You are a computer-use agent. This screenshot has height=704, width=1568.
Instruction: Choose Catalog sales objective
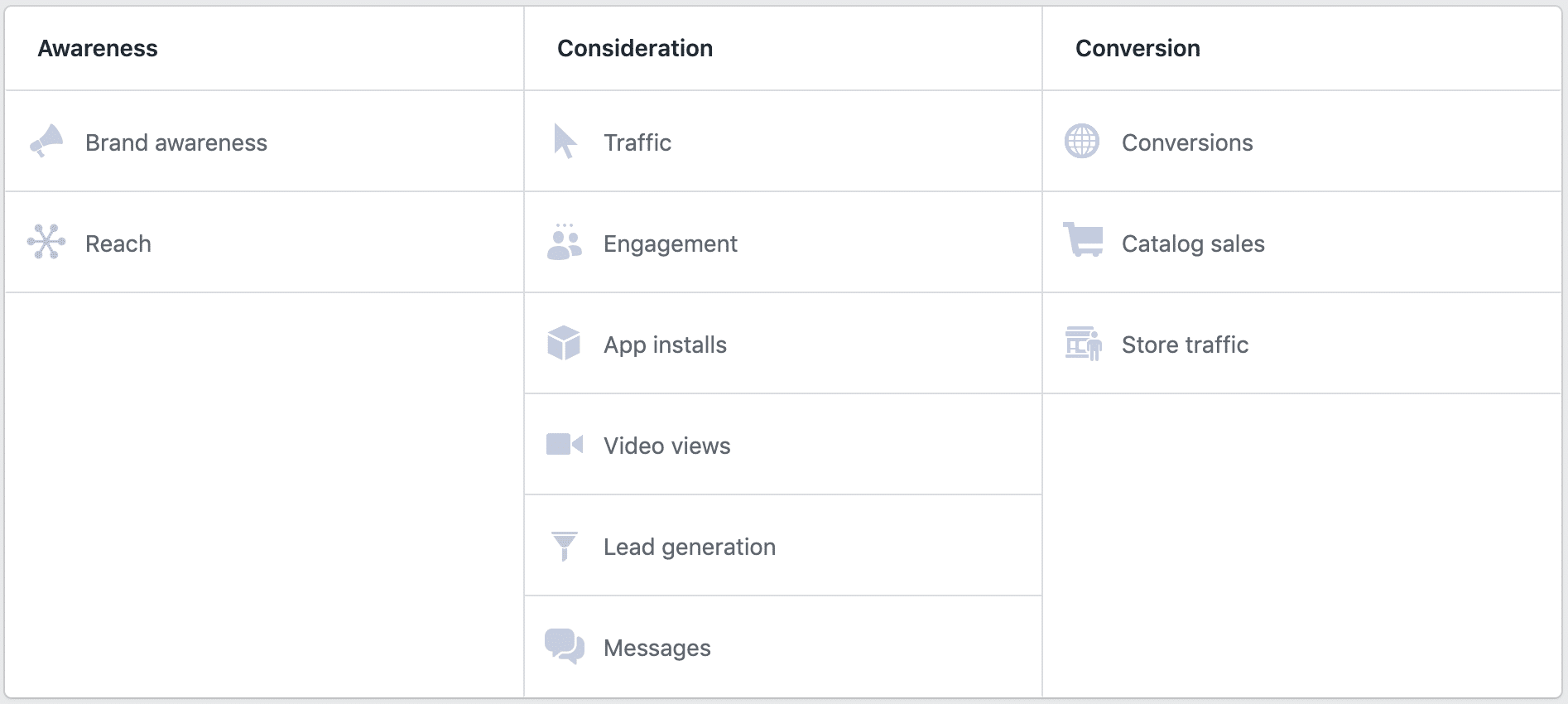1302,243
